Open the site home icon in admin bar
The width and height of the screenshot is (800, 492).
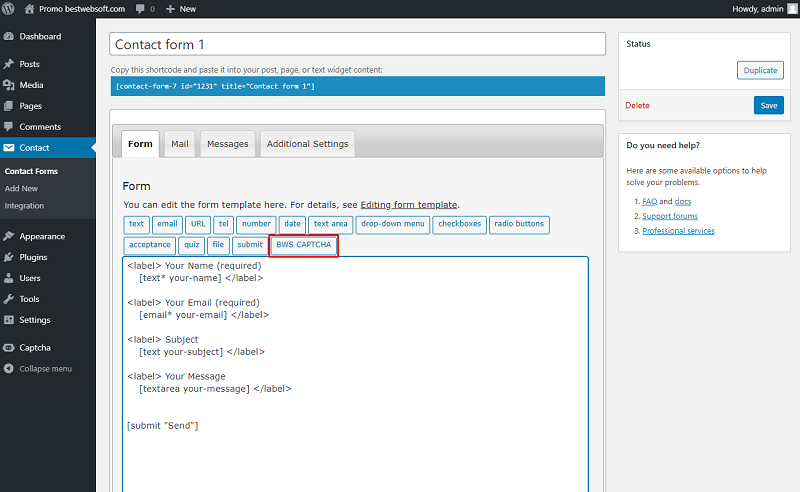point(30,9)
